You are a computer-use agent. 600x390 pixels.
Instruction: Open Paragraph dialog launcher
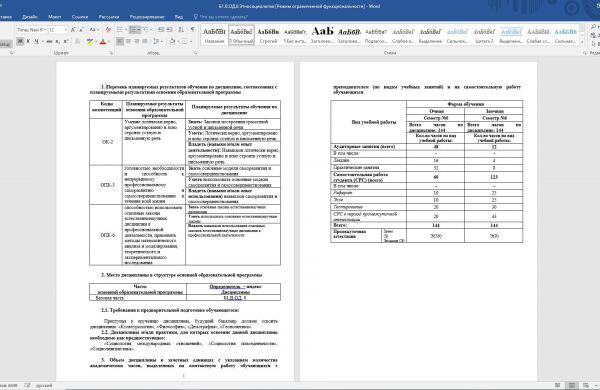click(x=196, y=53)
